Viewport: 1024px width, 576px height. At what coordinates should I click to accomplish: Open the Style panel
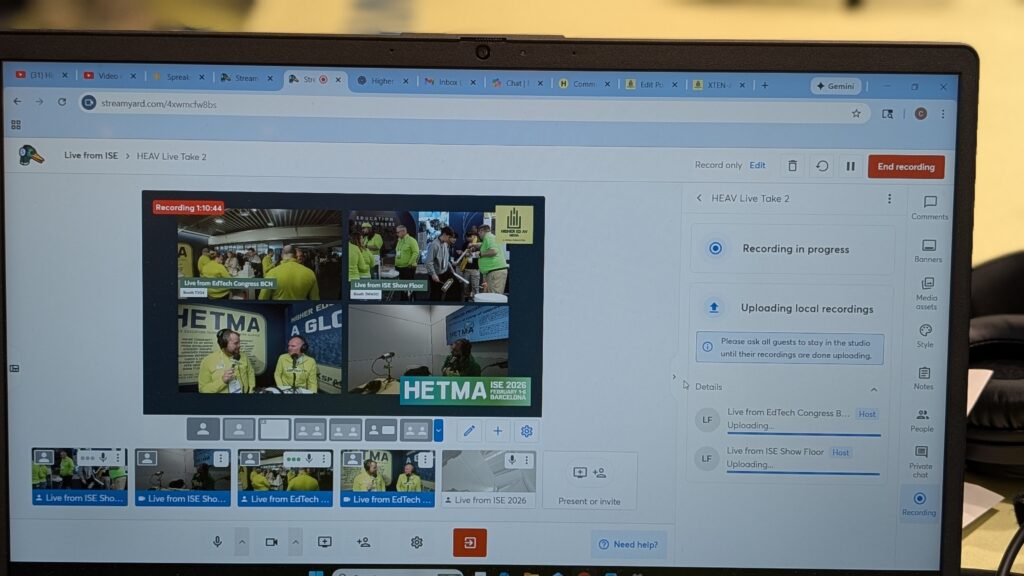(x=925, y=336)
